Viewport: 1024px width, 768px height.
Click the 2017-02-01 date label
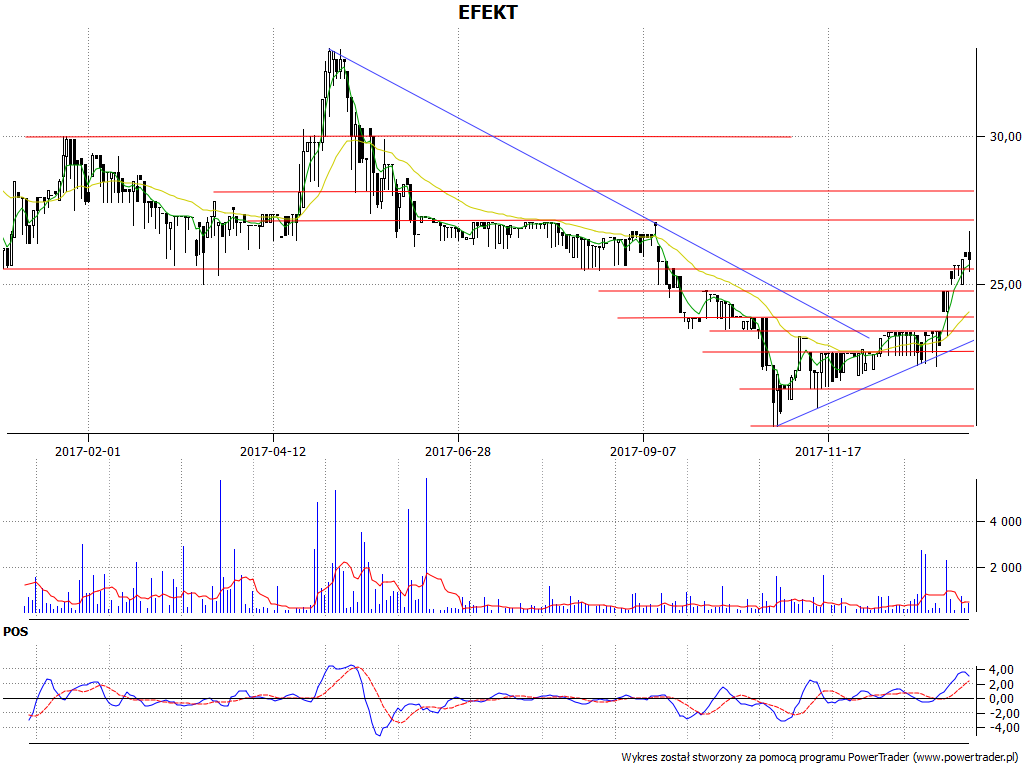click(88, 451)
